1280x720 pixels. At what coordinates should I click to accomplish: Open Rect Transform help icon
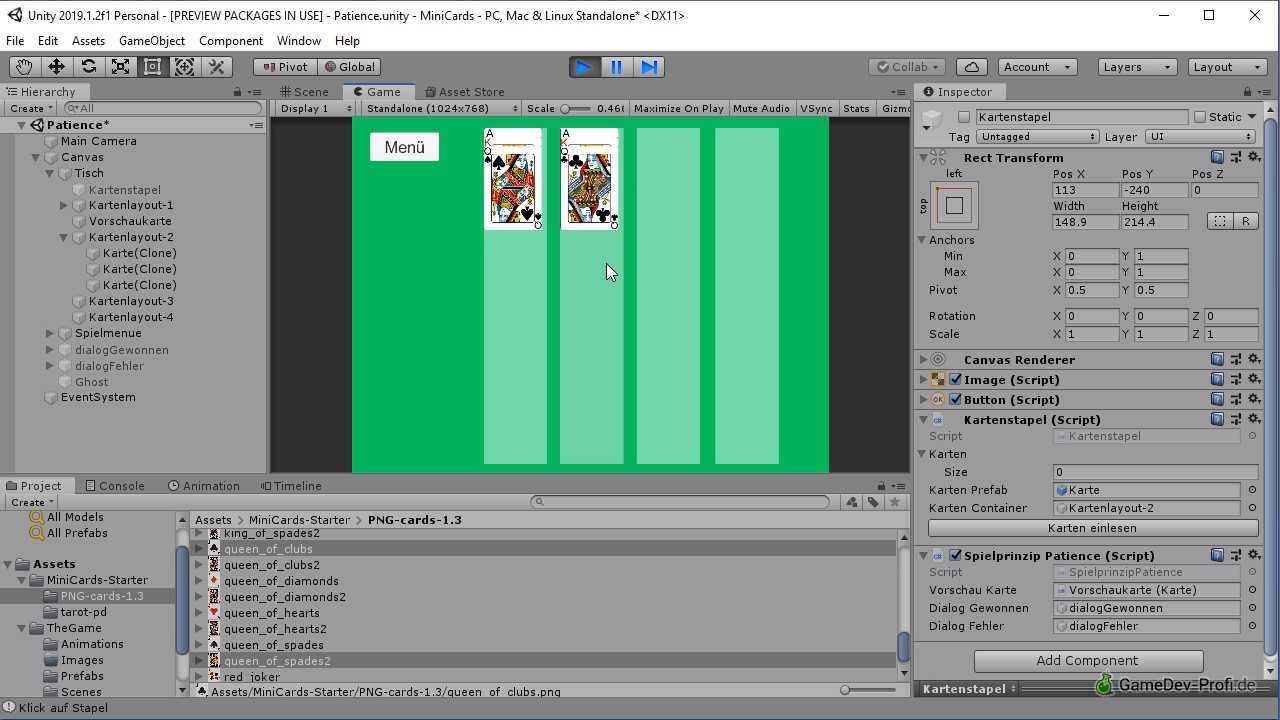click(x=1217, y=158)
